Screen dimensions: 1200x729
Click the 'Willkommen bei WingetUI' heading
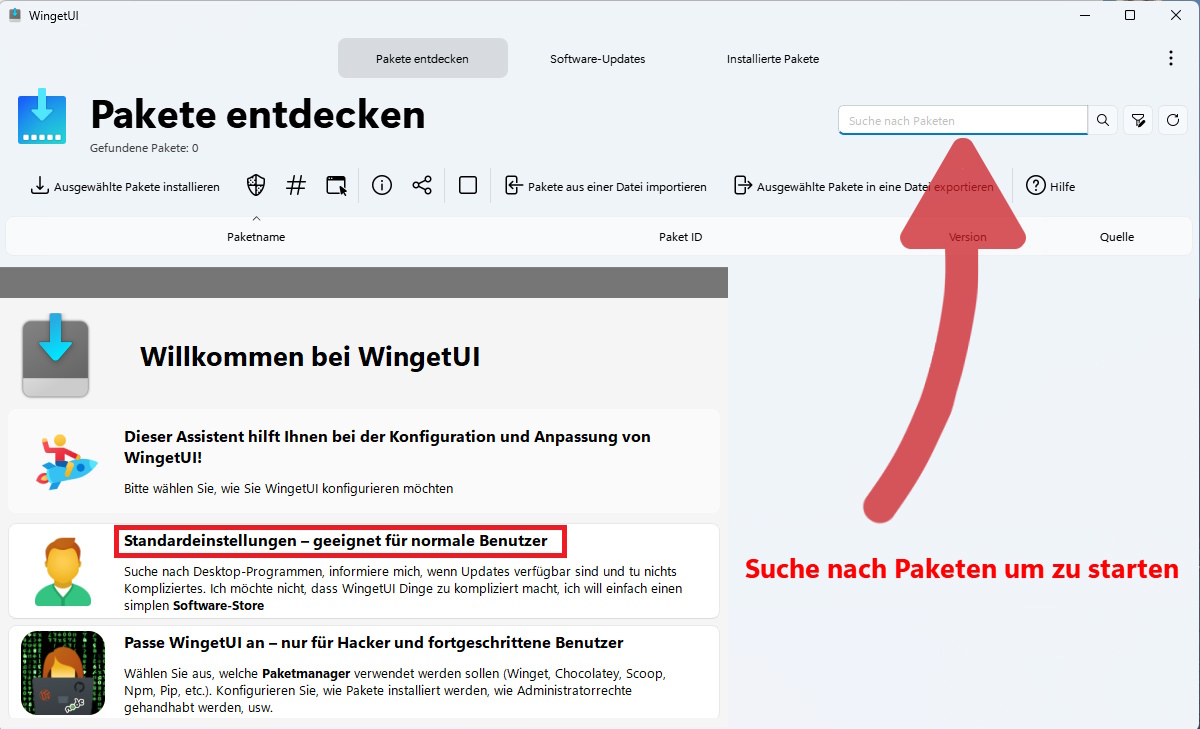(x=310, y=357)
